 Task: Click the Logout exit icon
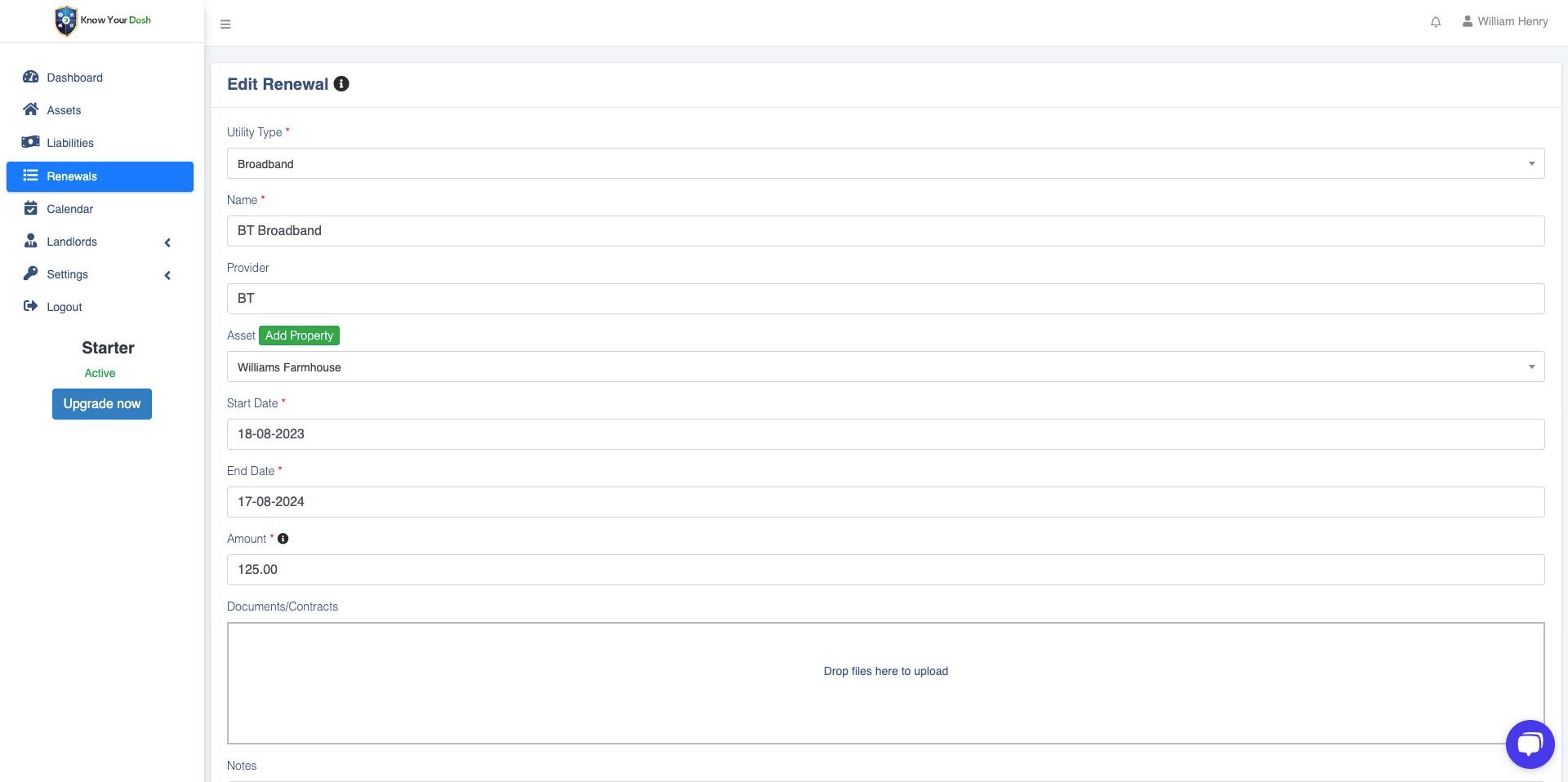pyautogui.click(x=31, y=306)
